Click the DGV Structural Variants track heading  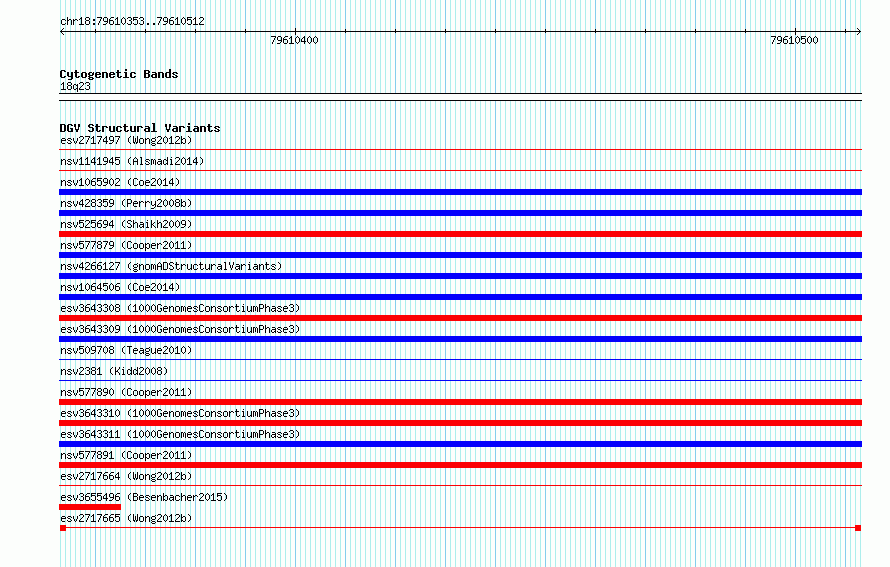coord(140,128)
